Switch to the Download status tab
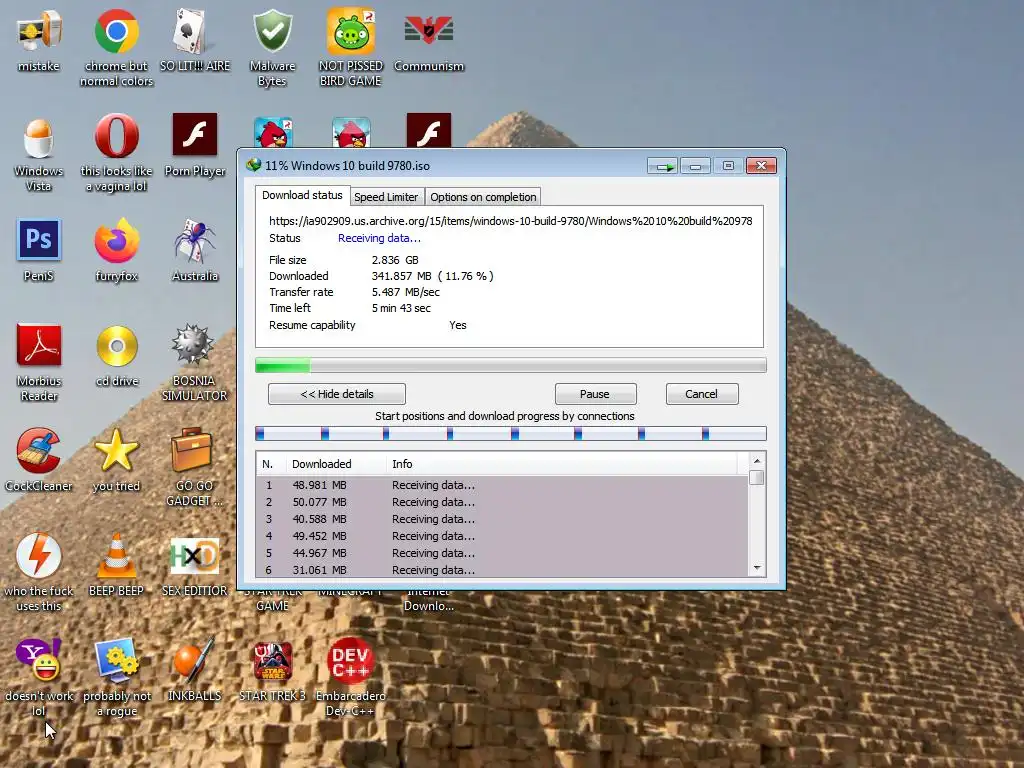The height and width of the screenshot is (768, 1024). 302,195
